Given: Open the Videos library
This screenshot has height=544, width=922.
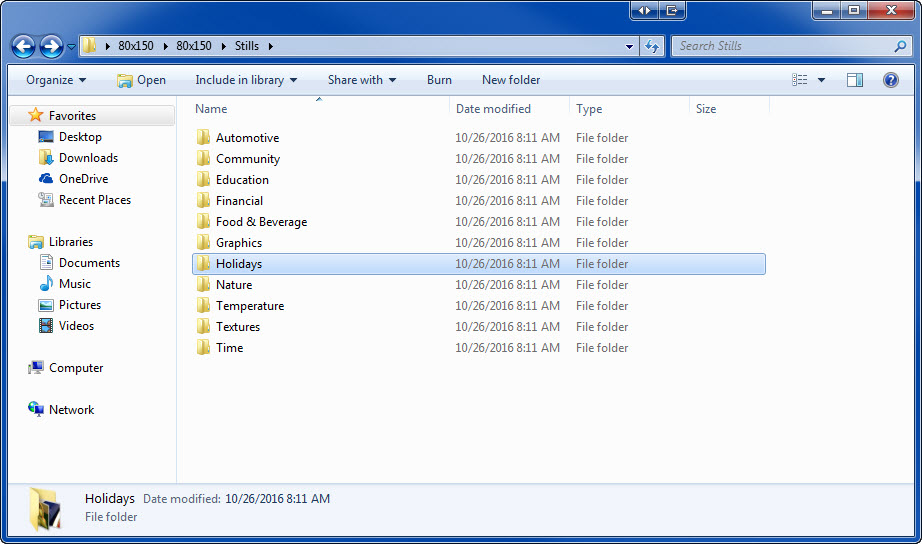Looking at the screenshot, I should tap(76, 326).
